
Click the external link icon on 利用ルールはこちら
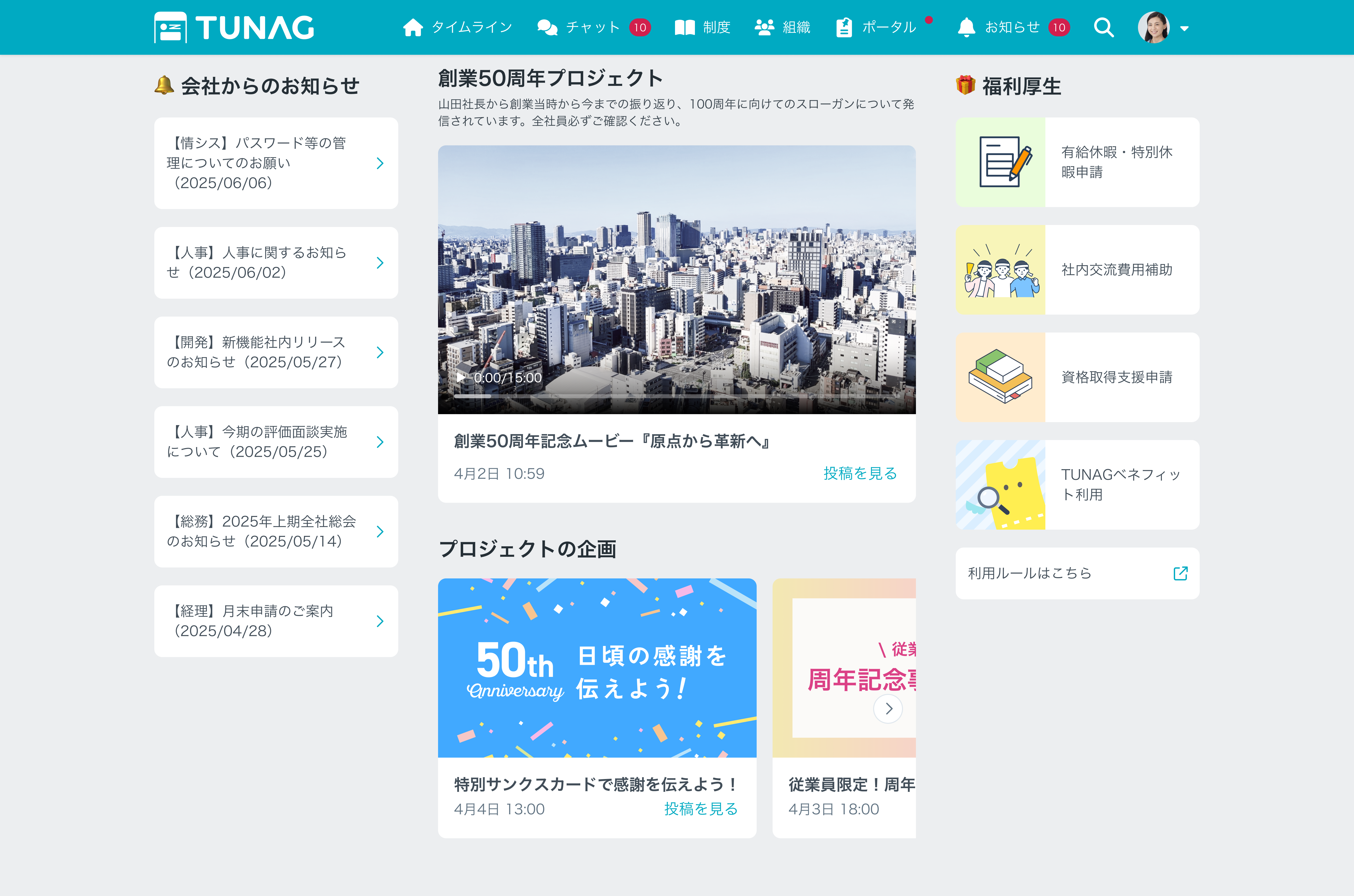pyautogui.click(x=1180, y=573)
